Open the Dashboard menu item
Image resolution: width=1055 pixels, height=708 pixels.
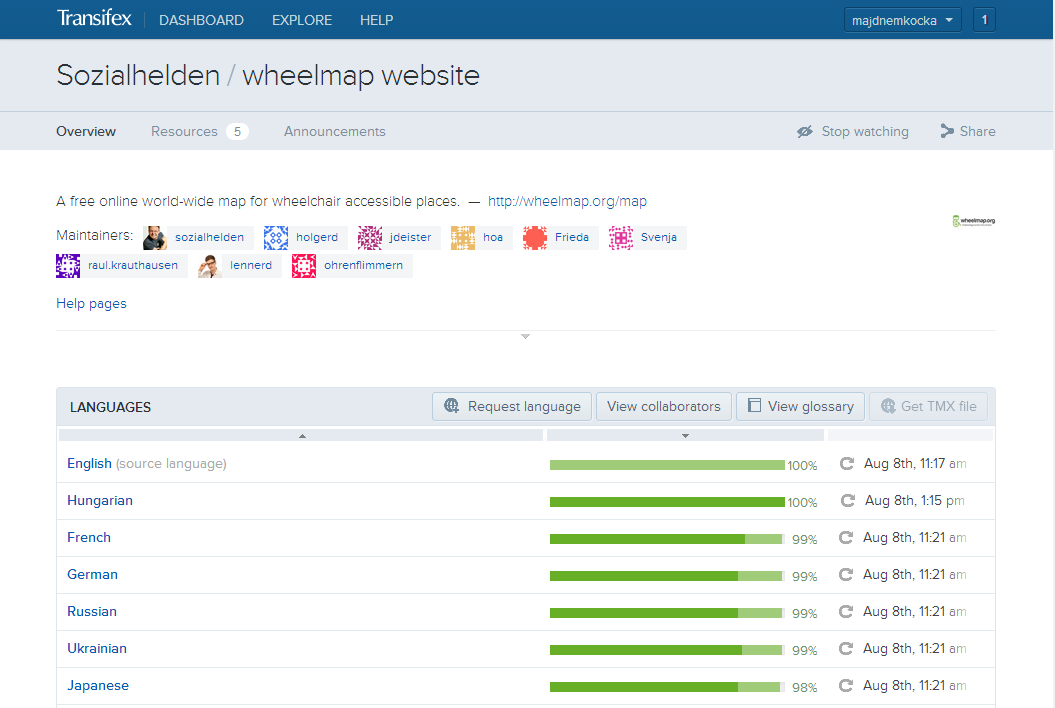click(x=201, y=20)
